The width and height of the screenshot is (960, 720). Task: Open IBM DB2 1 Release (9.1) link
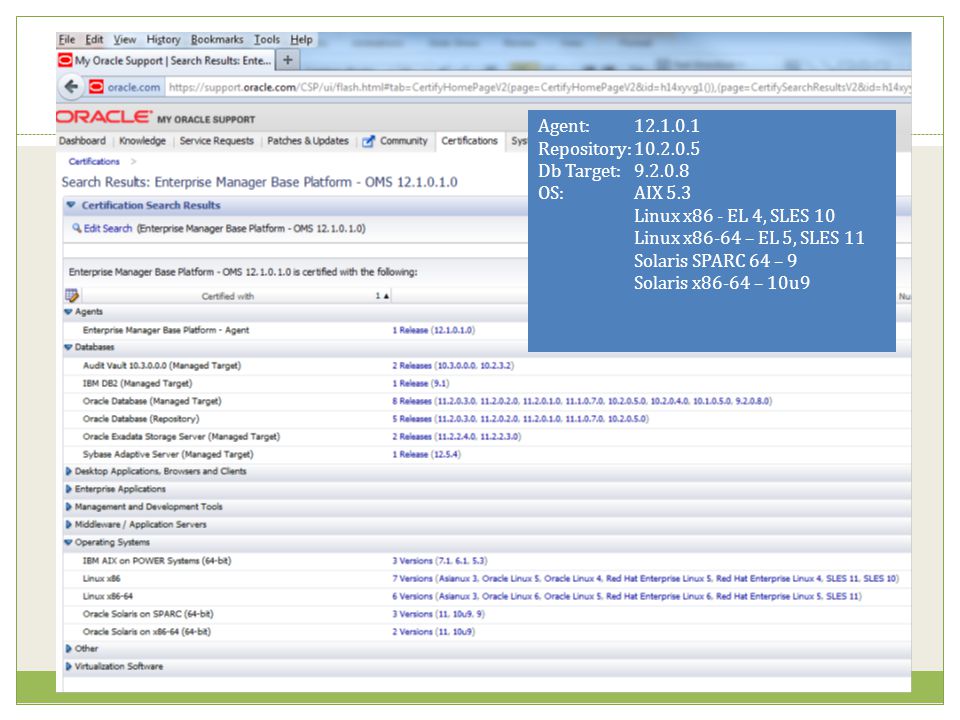[421, 383]
